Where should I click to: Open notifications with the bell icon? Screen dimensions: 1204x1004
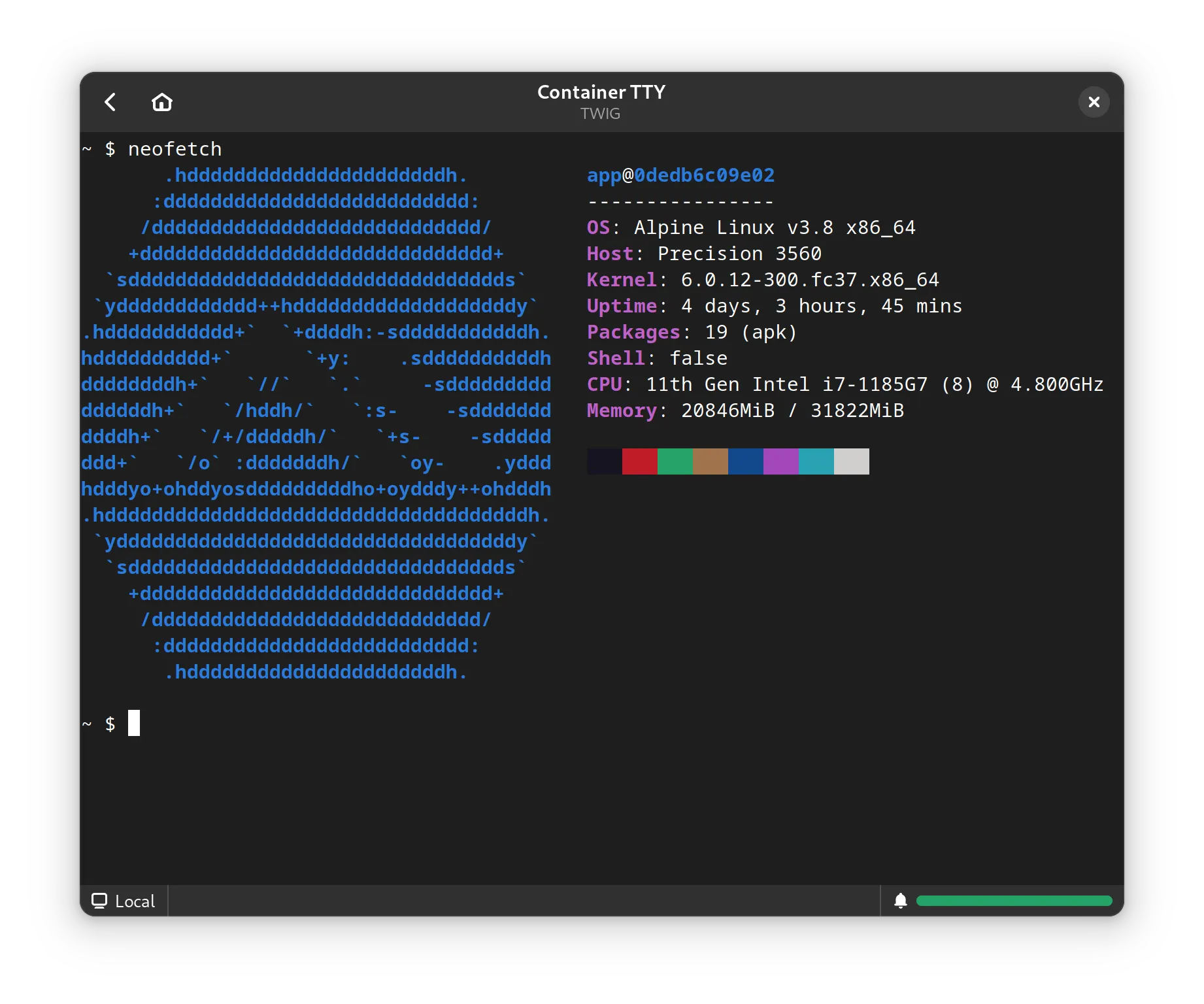[x=900, y=901]
